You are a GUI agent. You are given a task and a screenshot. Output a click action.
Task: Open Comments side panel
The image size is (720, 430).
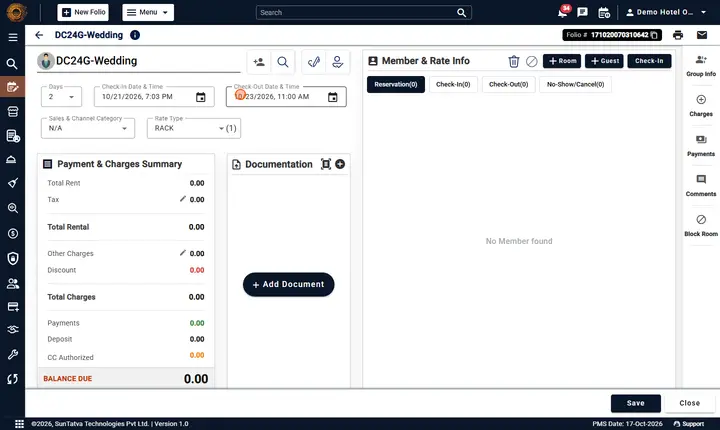pos(701,186)
